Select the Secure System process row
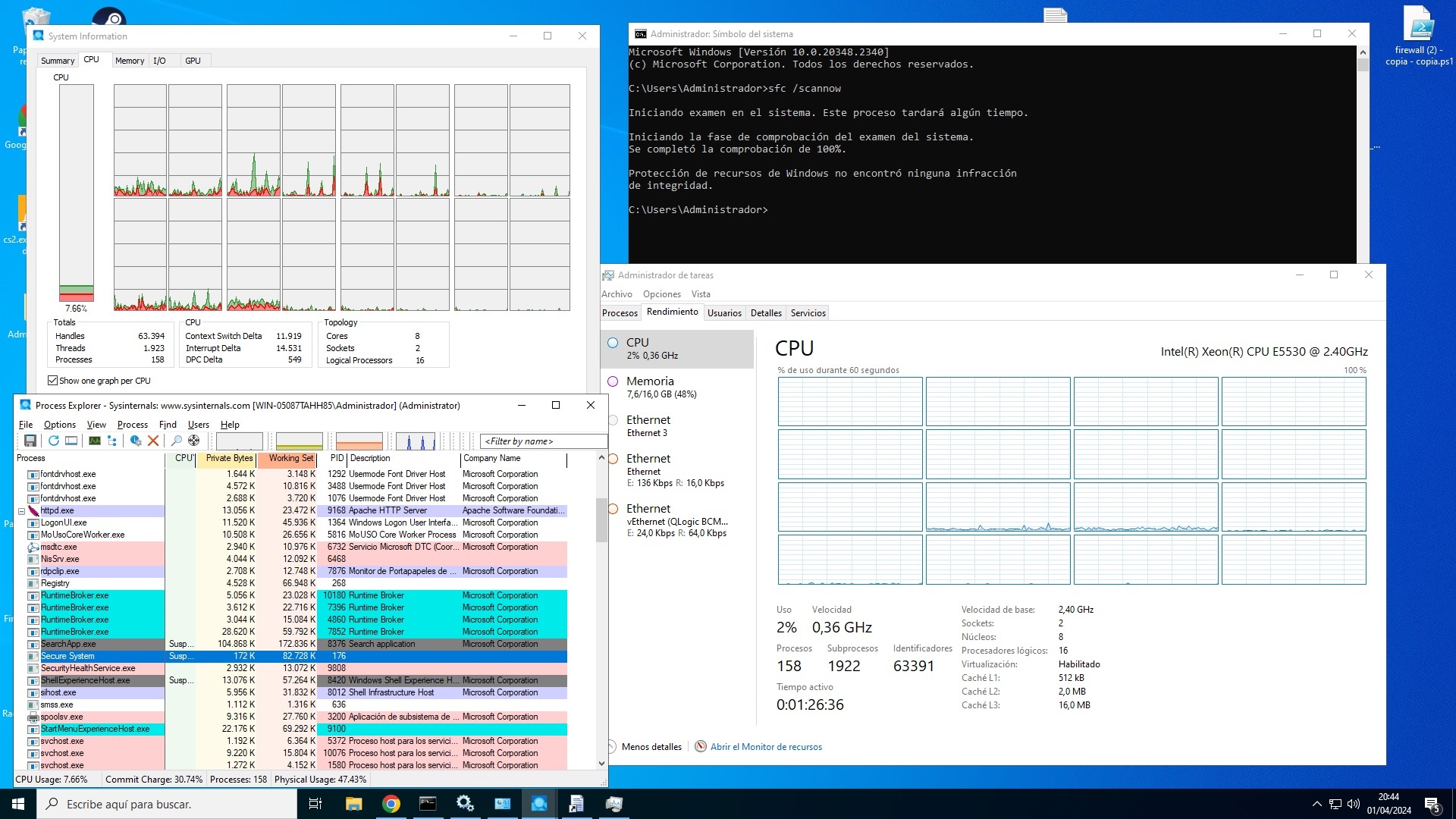Viewport: 1456px width, 819px height. coord(290,656)
